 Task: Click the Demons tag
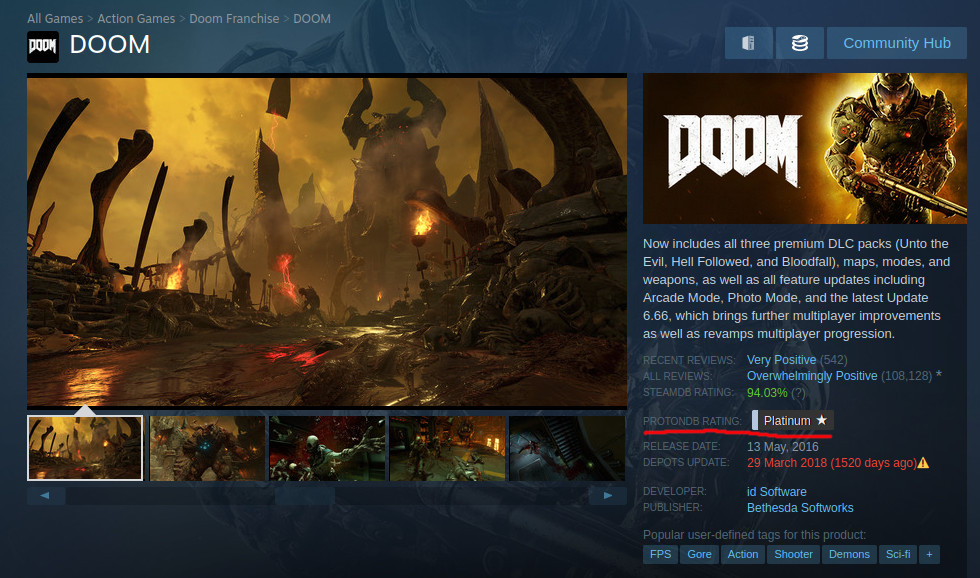click(x=849, y=554)
